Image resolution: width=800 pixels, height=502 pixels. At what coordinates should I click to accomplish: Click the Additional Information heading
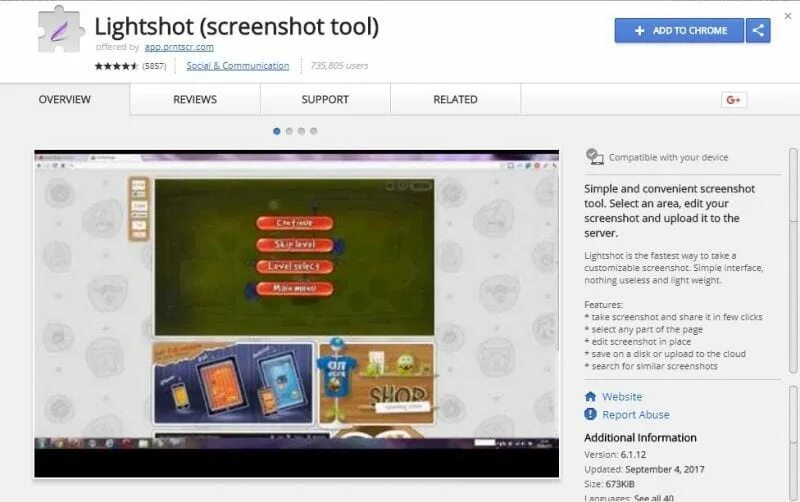pos(640,438)
